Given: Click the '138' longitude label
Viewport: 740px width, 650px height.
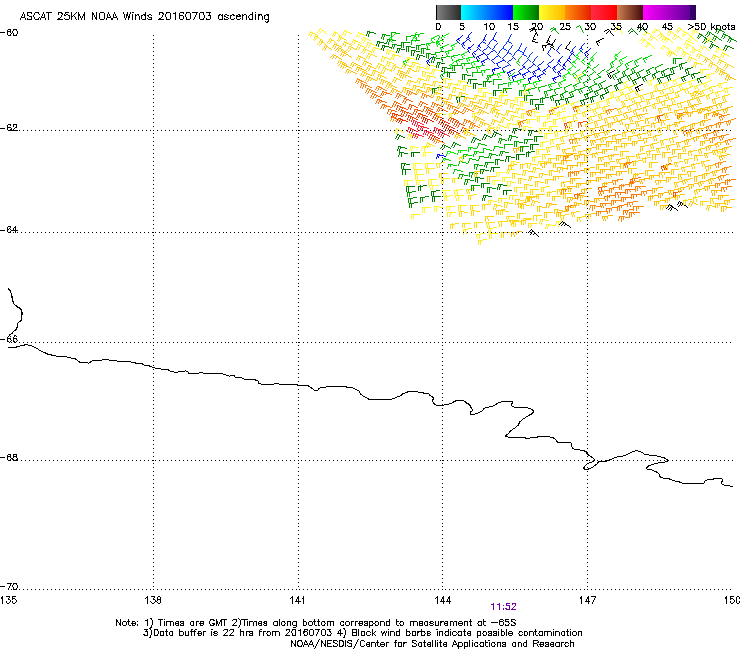Looking at the screenshot, I should click(153, 600).
